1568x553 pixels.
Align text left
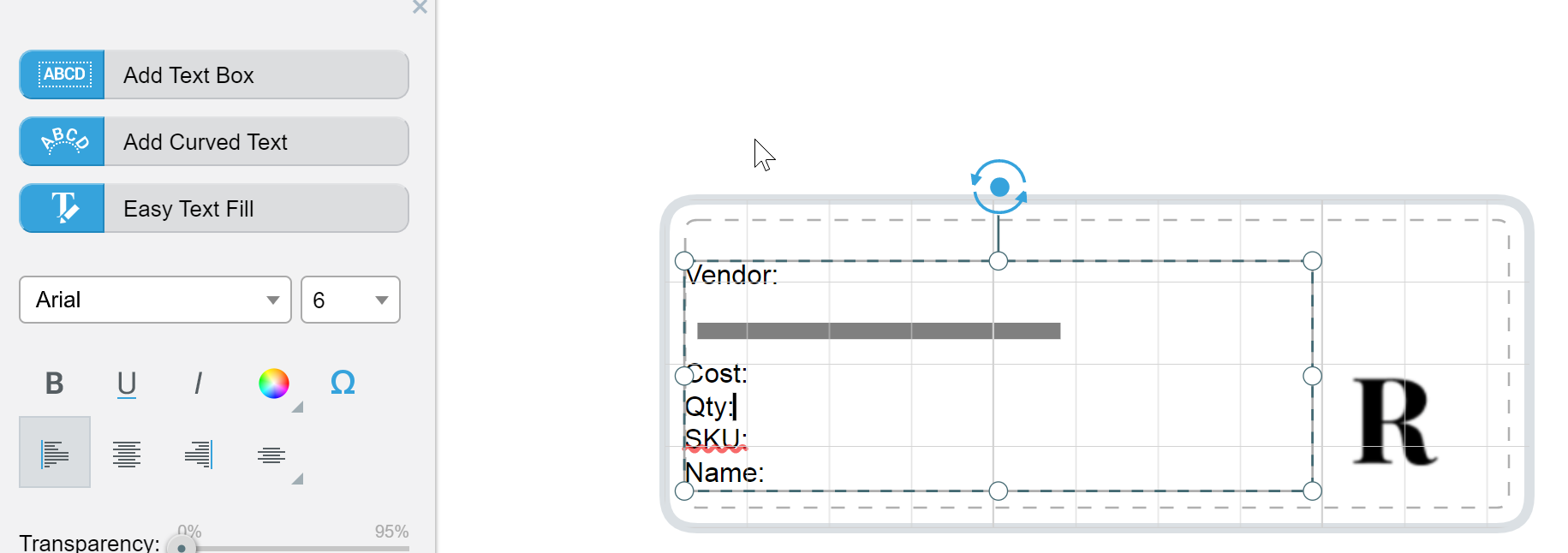click(55, 453)
